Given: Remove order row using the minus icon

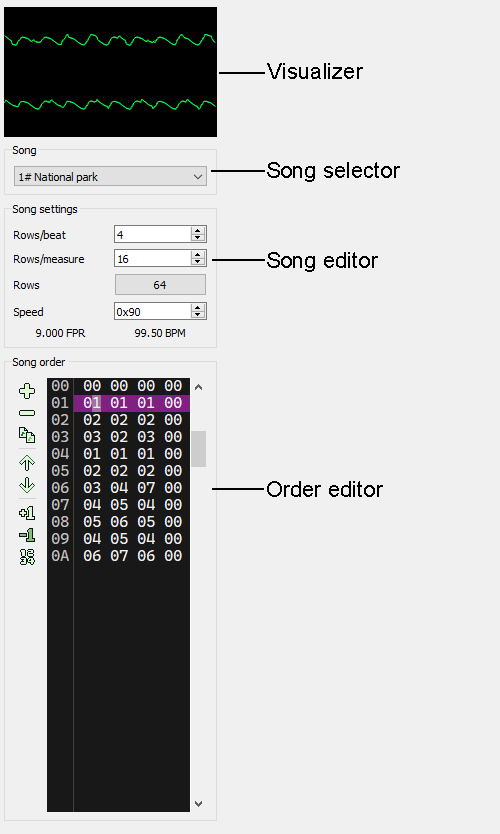Looking at the screenshot, I should click(27, 413).
